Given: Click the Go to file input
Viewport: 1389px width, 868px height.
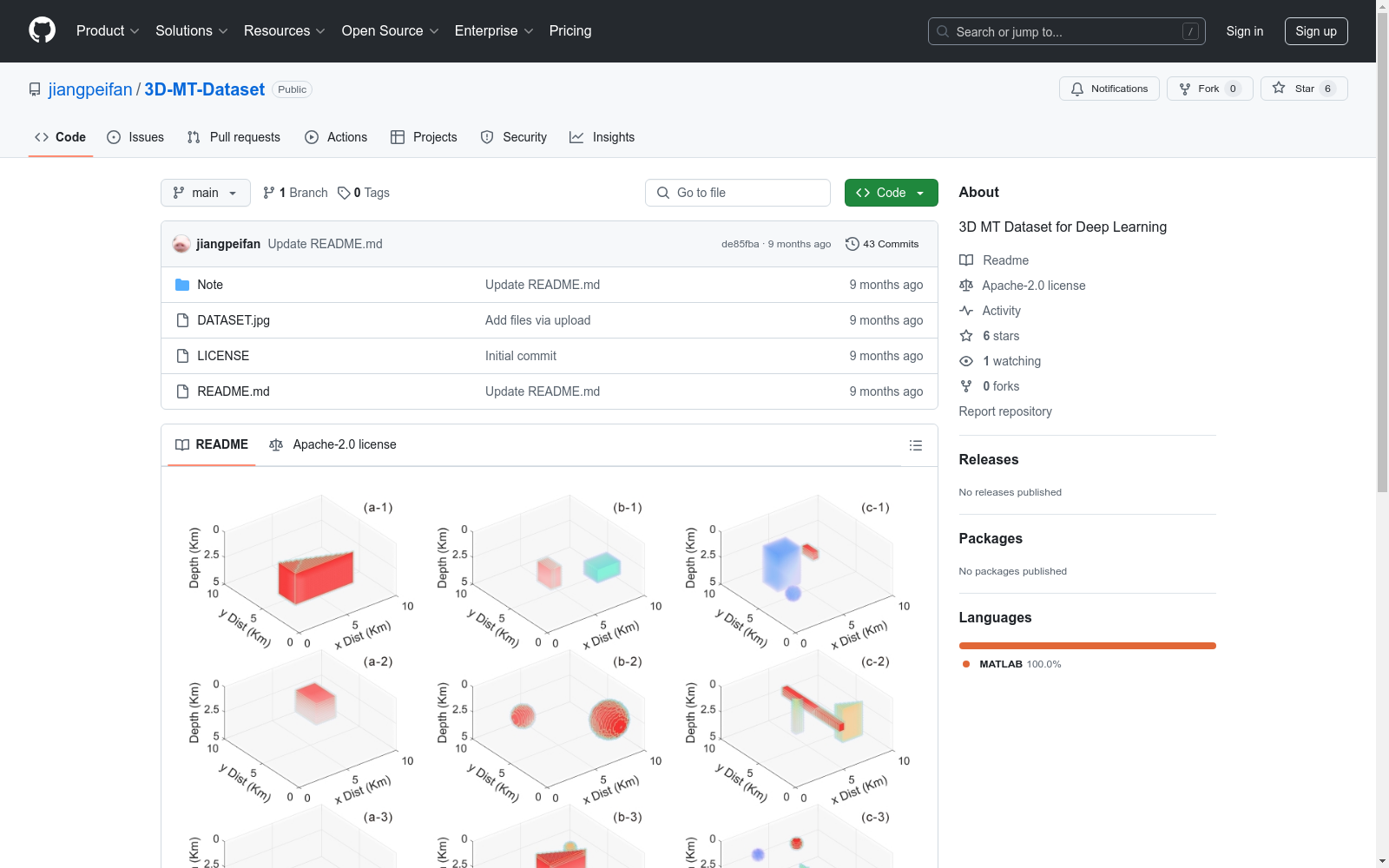Looking at the screenshot, I should tap(738, 193).
